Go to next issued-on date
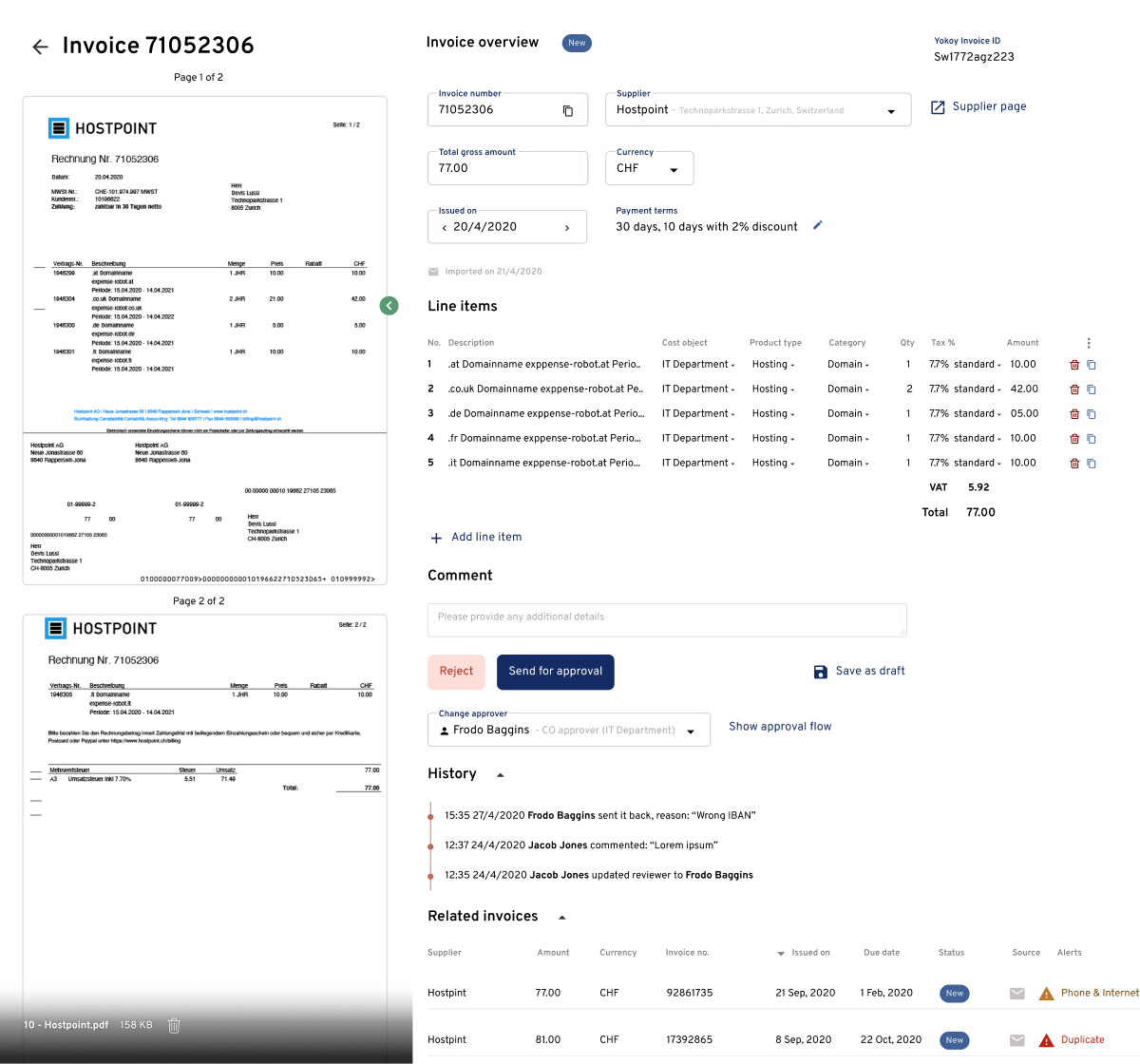Screen dimensions: 1140x1064 point(567,228)
